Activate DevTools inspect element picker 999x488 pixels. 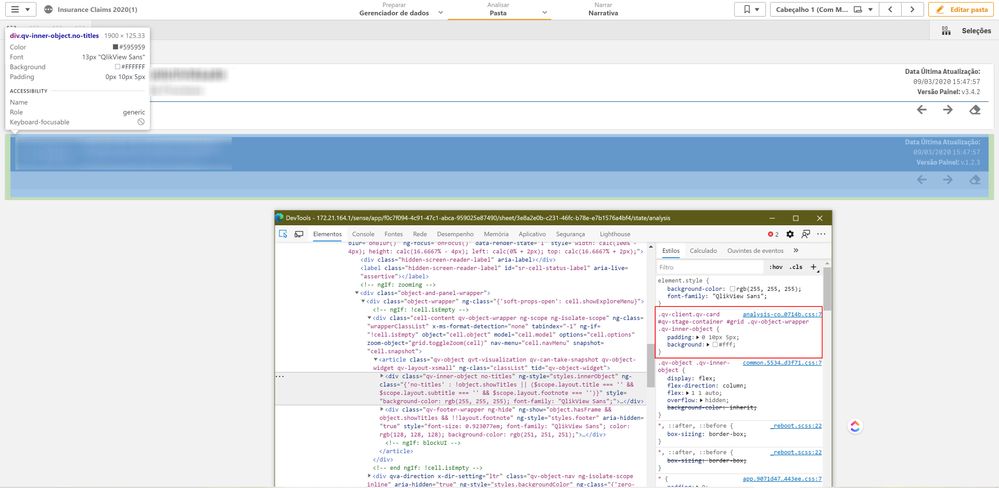click(284, 234)
